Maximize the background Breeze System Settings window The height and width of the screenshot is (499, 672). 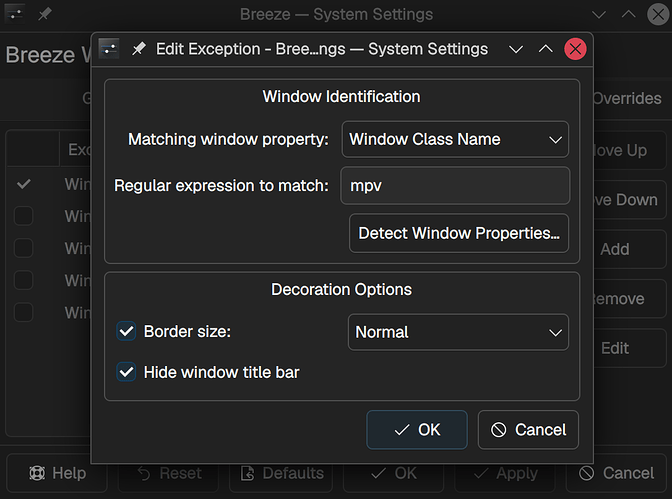[629, 14]
